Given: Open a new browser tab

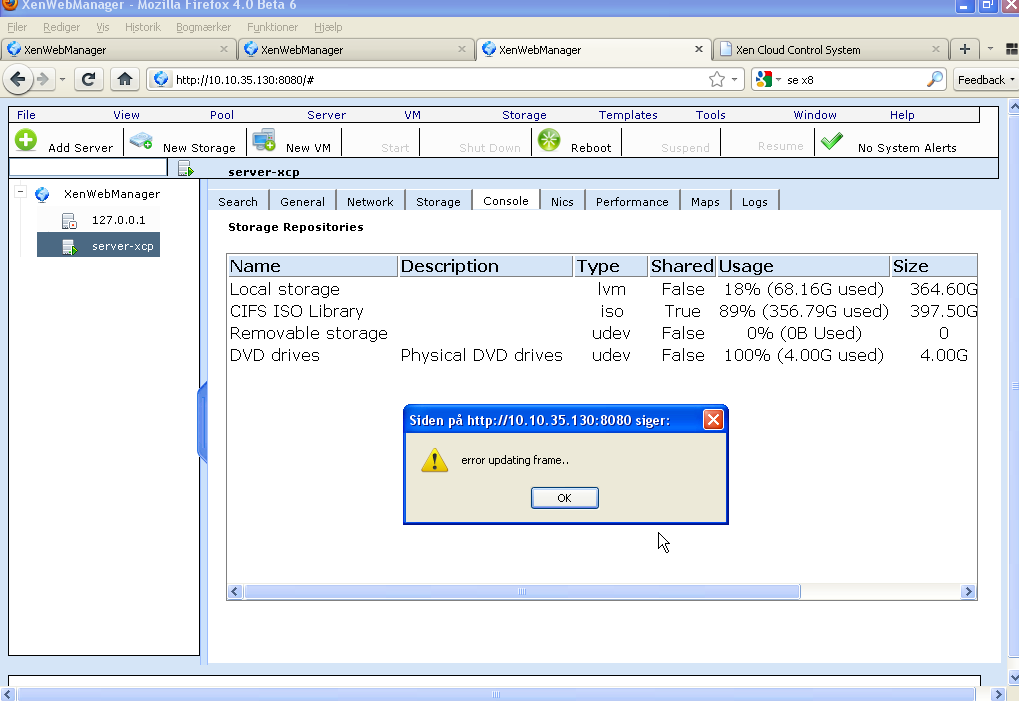Looking at the screenshot, I should coord(964,49).
